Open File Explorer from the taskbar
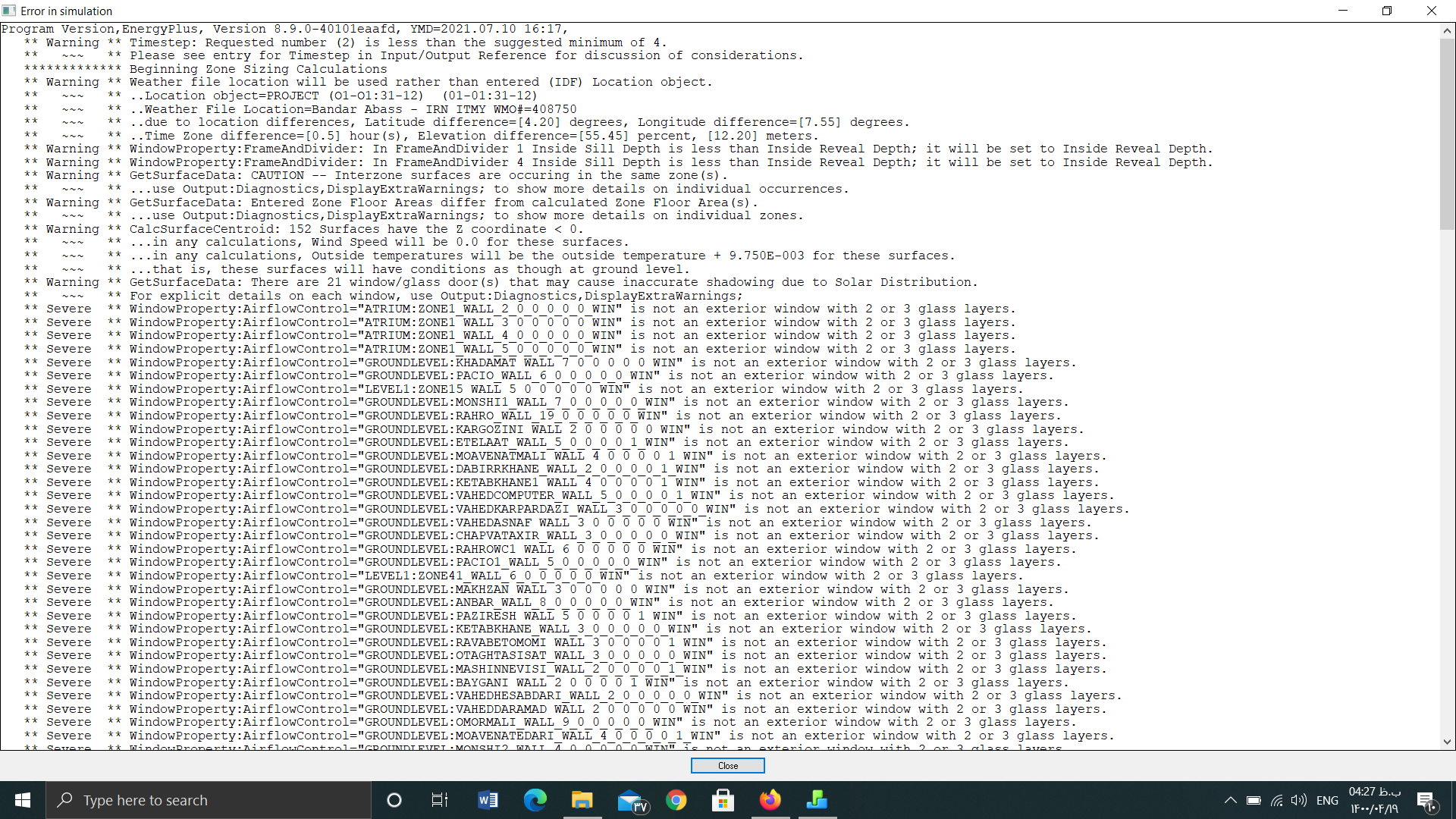Screen dimensions: 1456x819 pos(582,800)
